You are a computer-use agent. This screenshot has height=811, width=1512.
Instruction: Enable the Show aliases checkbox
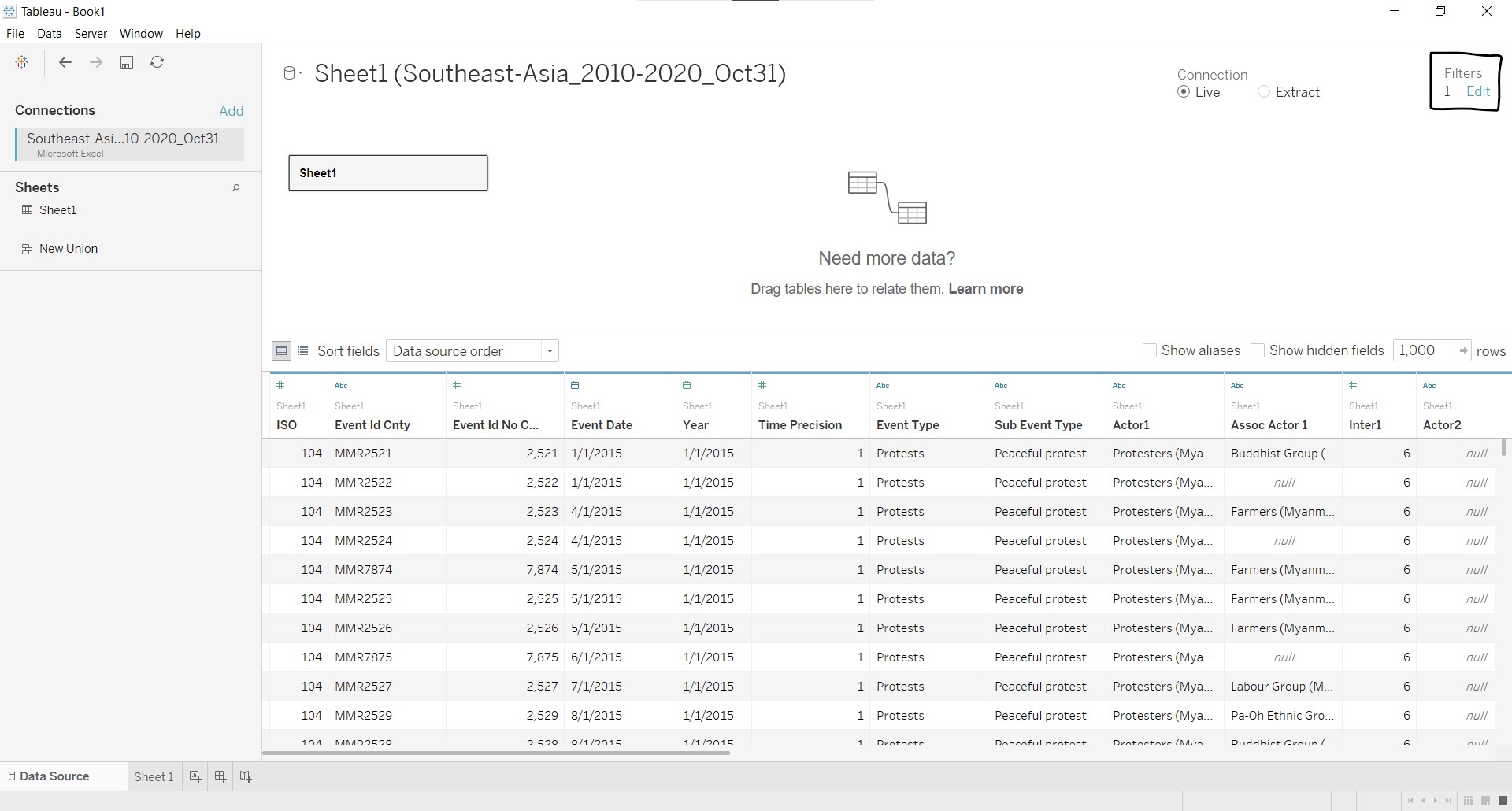click(x=1150, y=350)
